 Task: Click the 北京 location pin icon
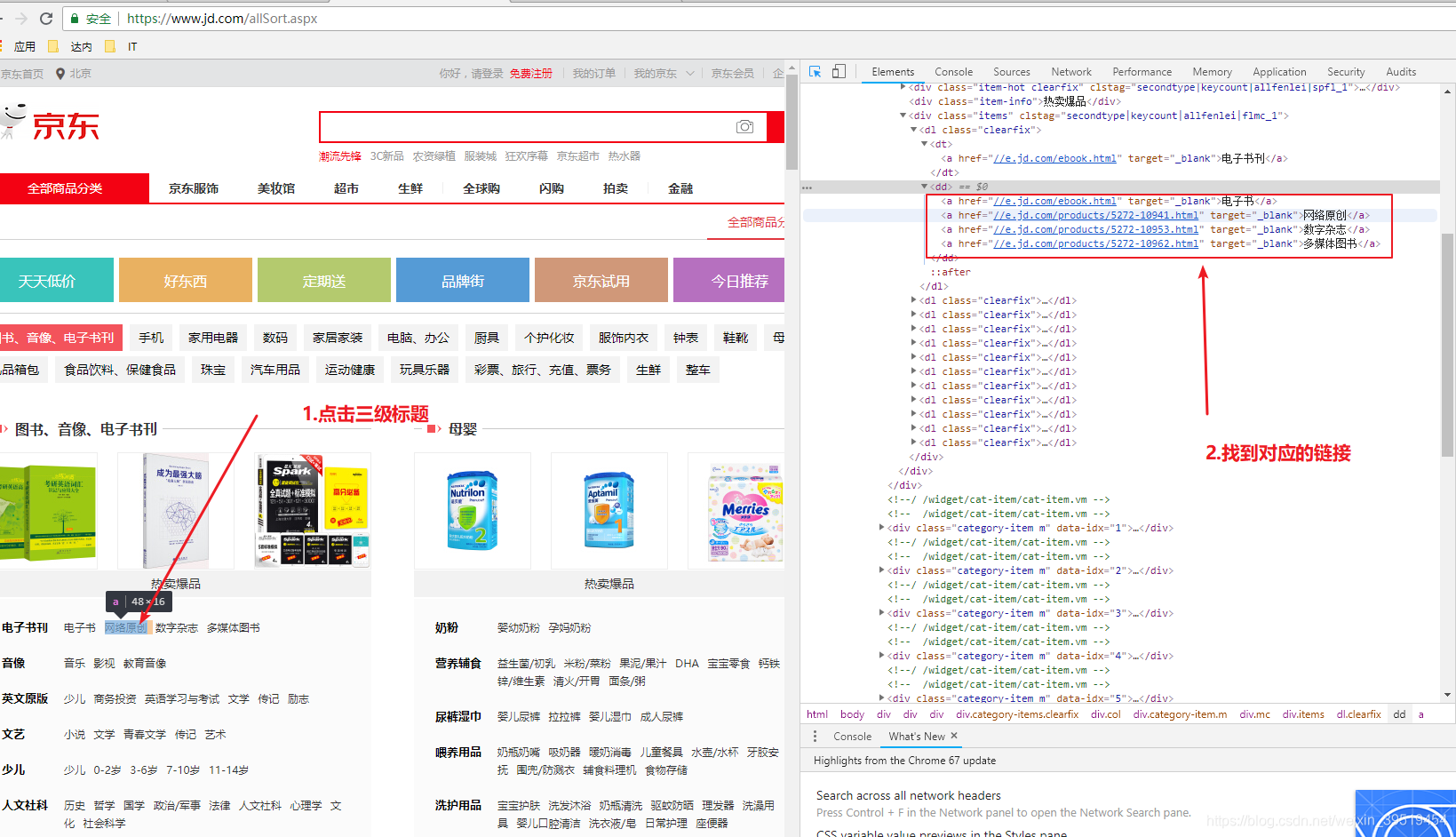pos(60,74)
